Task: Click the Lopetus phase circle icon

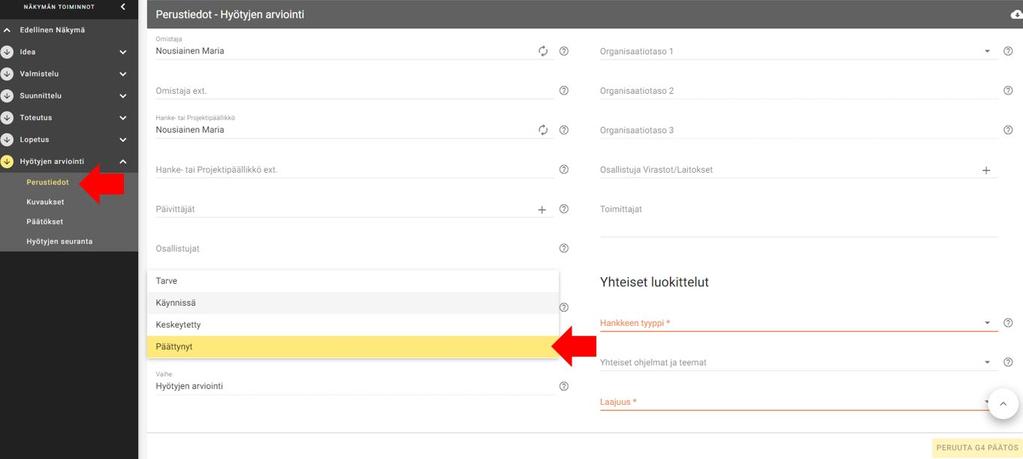Action: tap(7, 140)
